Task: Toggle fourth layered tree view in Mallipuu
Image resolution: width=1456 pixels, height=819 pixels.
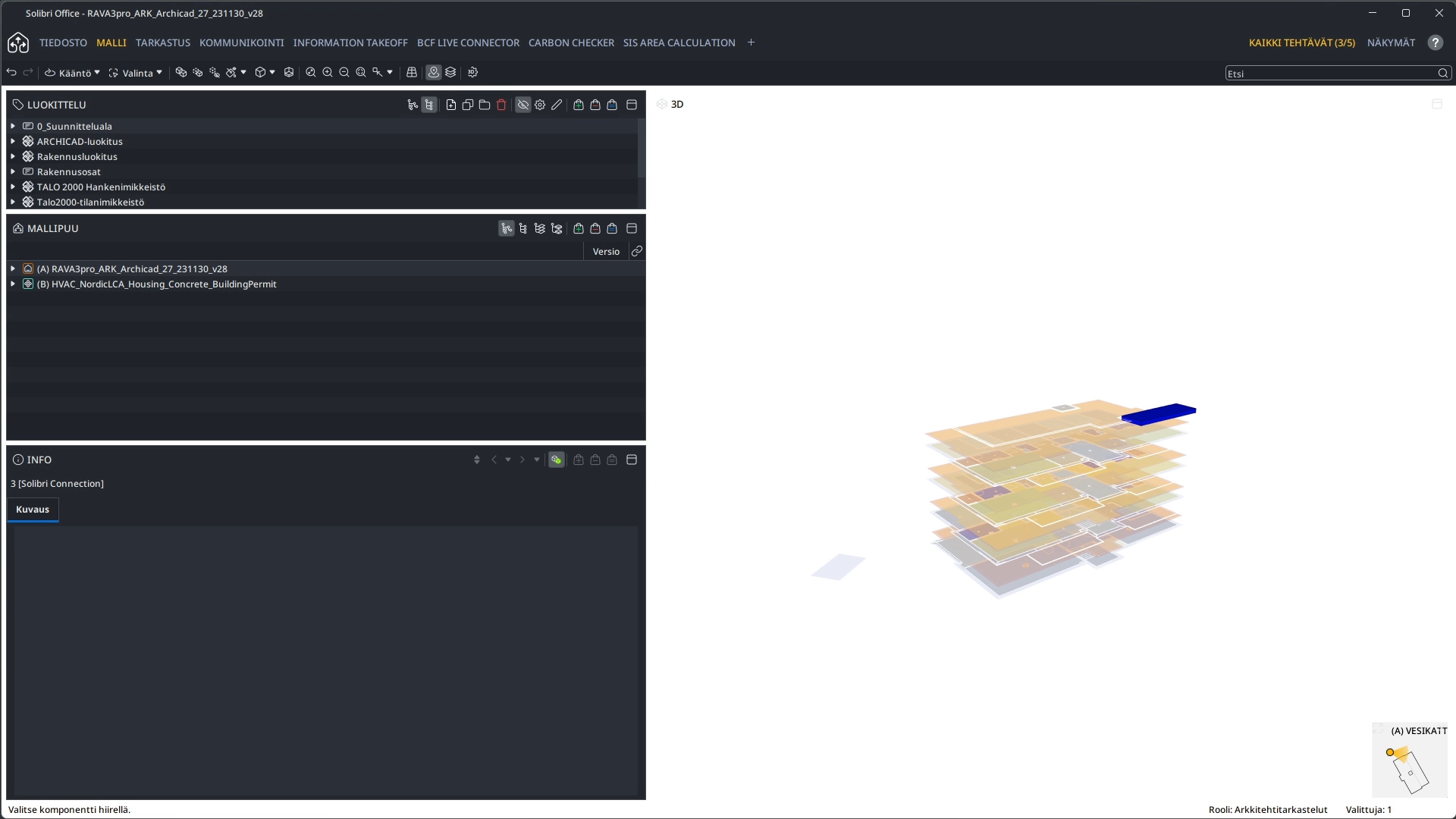Action: coord(557,229)
